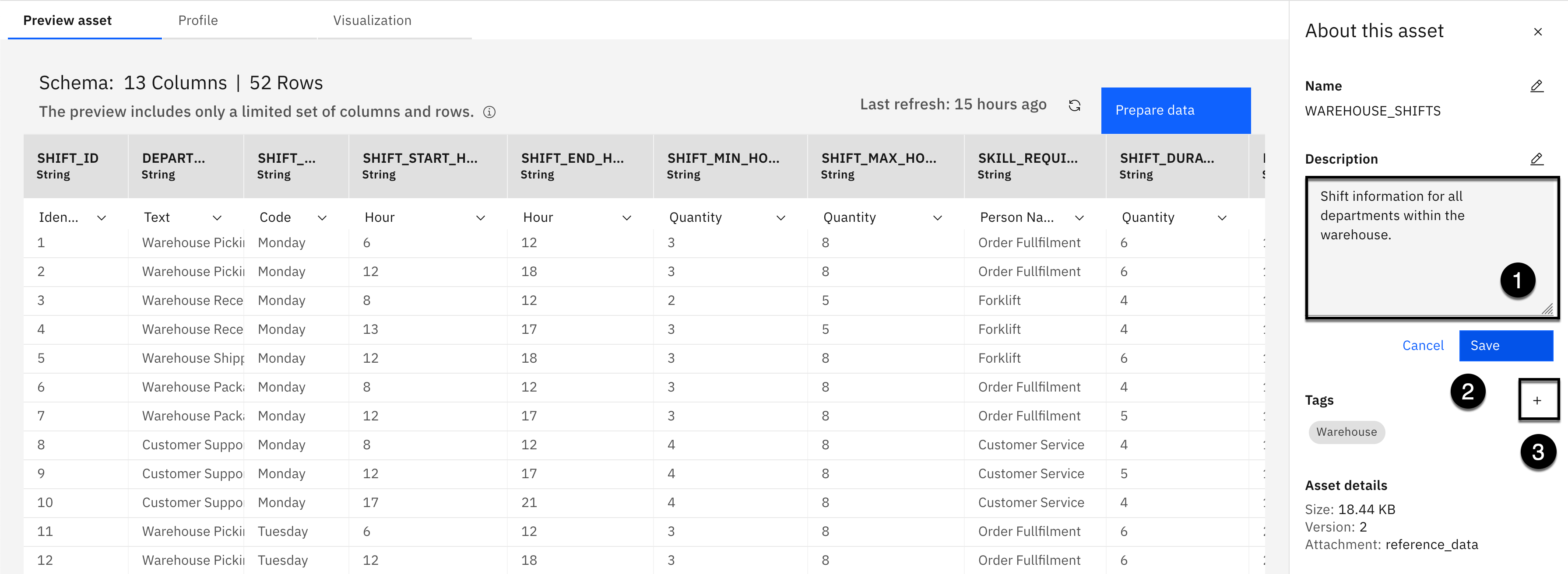Viewport: 1568px width, 574px height.
Task: Edit the asset Name with pencil icon
Action: 1536,86
